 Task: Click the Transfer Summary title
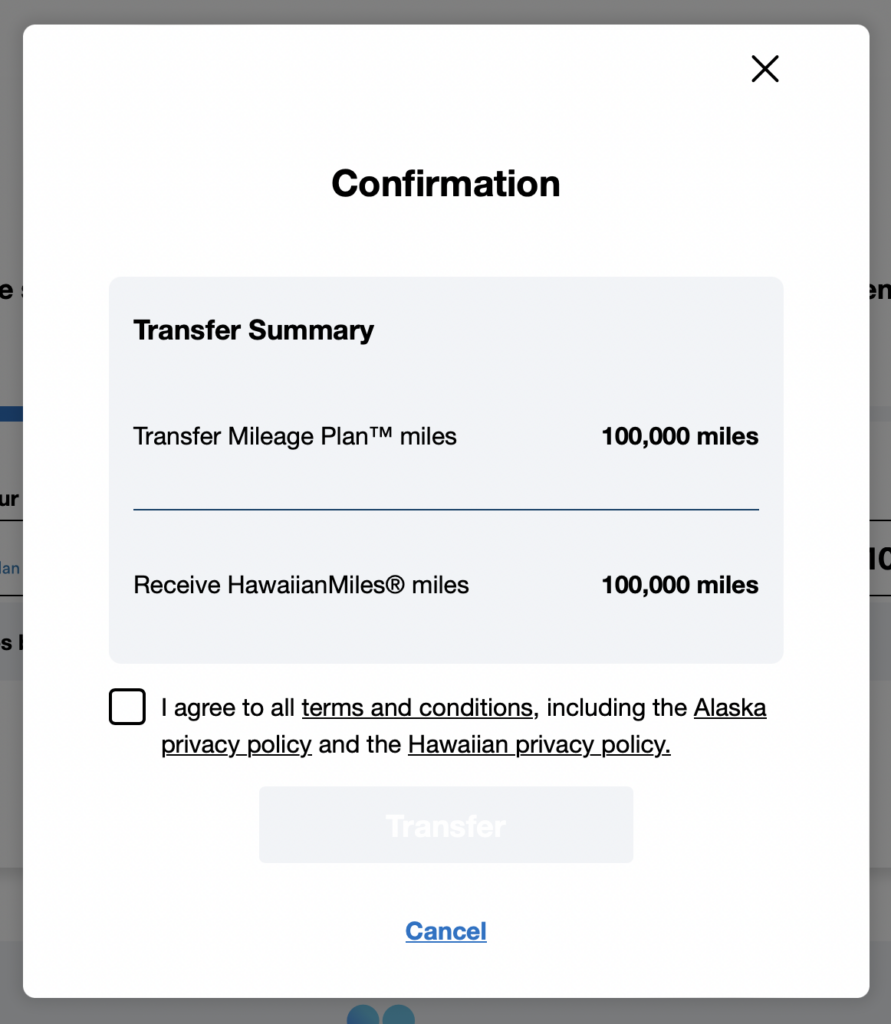[x=254, y=330]
